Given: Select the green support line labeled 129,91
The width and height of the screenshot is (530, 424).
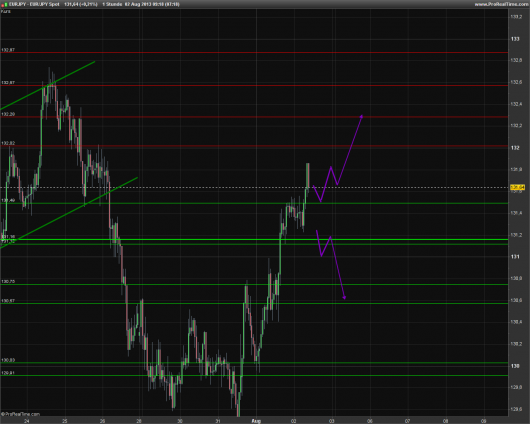Looking at the screenshot, I should pyautogui.click(x=254, y=375).
